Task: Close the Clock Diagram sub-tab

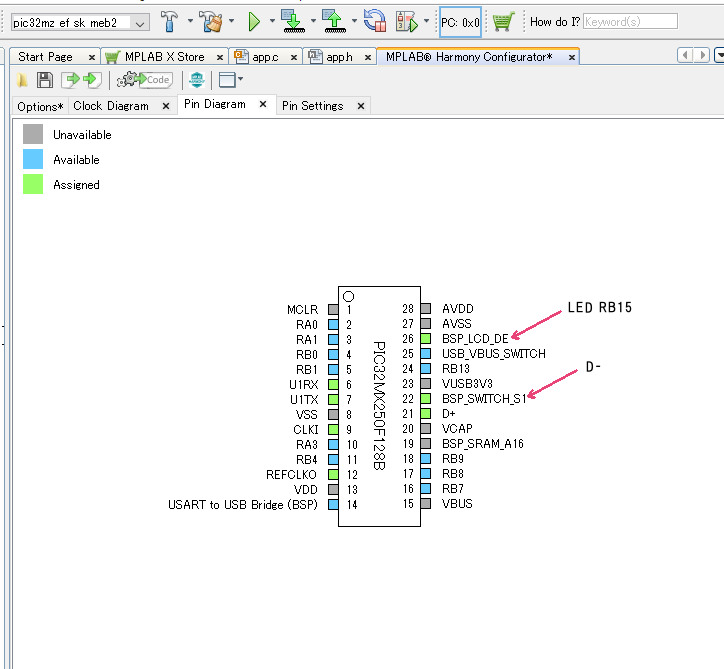Action: point(166,106)
